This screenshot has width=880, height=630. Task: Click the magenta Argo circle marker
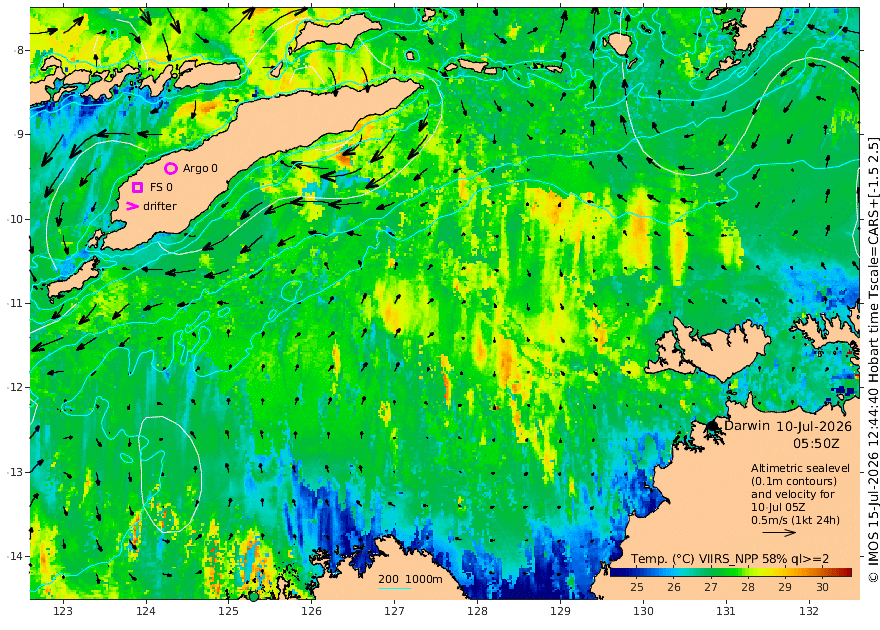point(171,168)
